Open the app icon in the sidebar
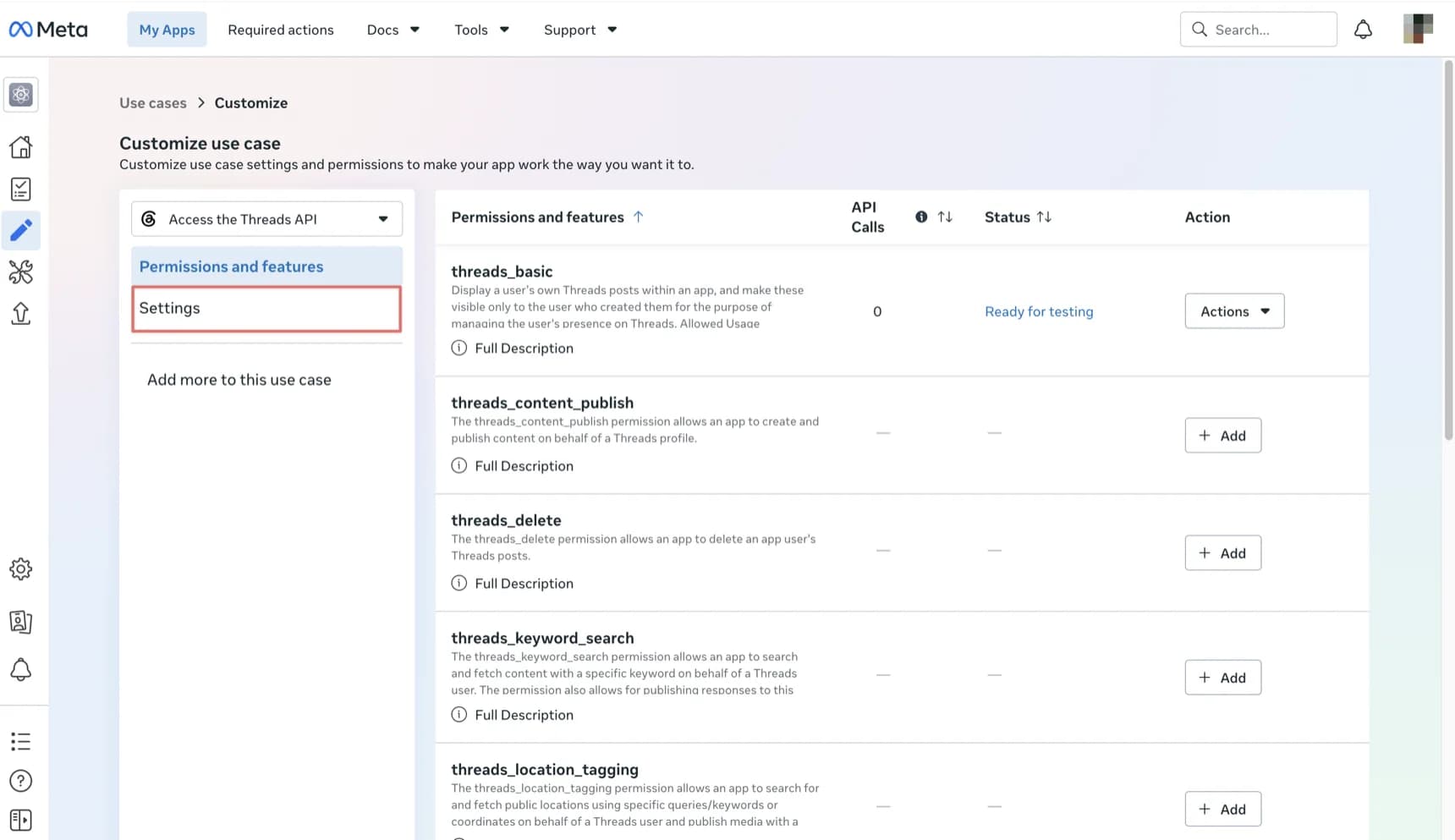 pos(21,95)
